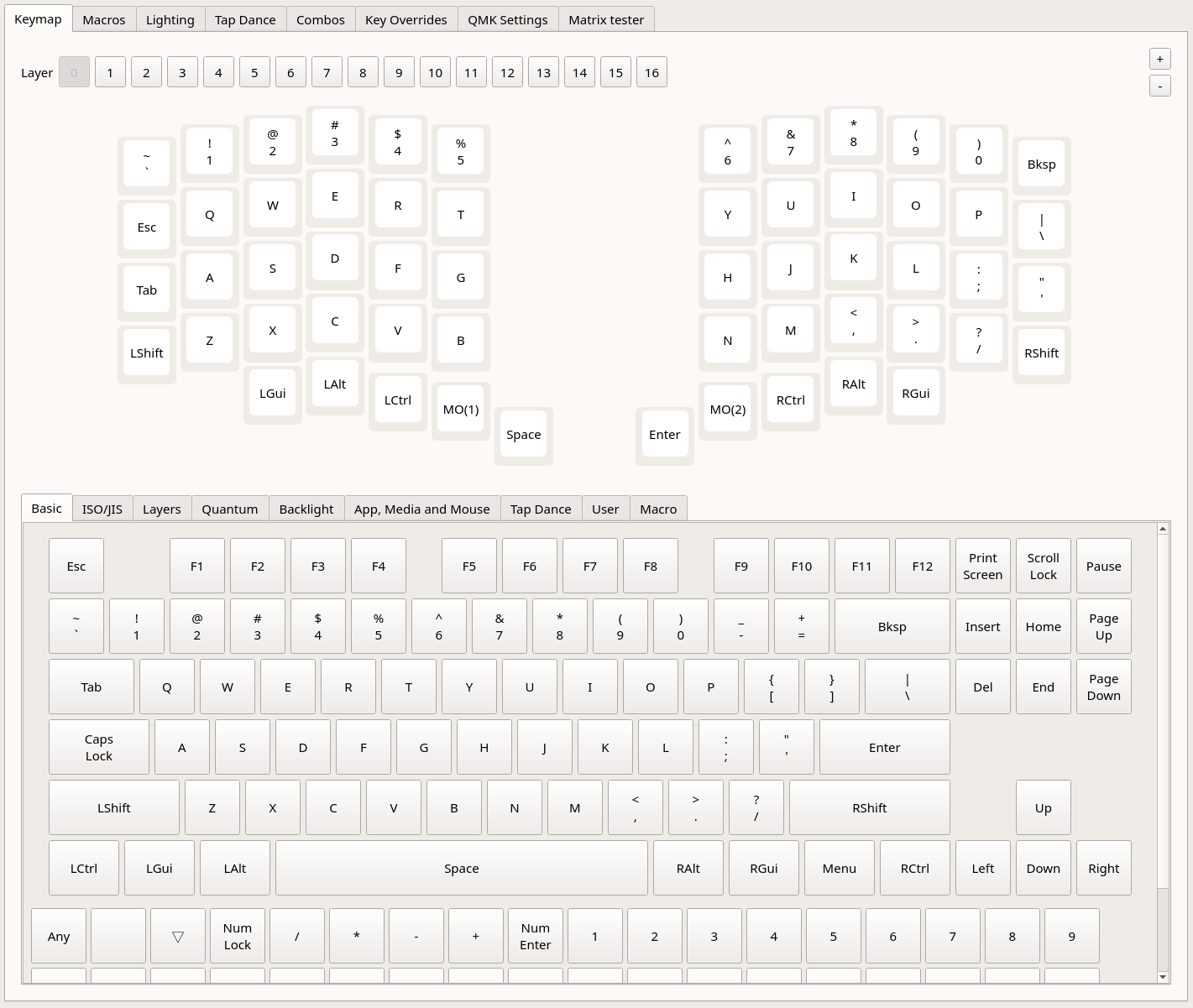Select the MO(2) key on the keymap
Screen dimensions: 1193x1008
[727, 410]
